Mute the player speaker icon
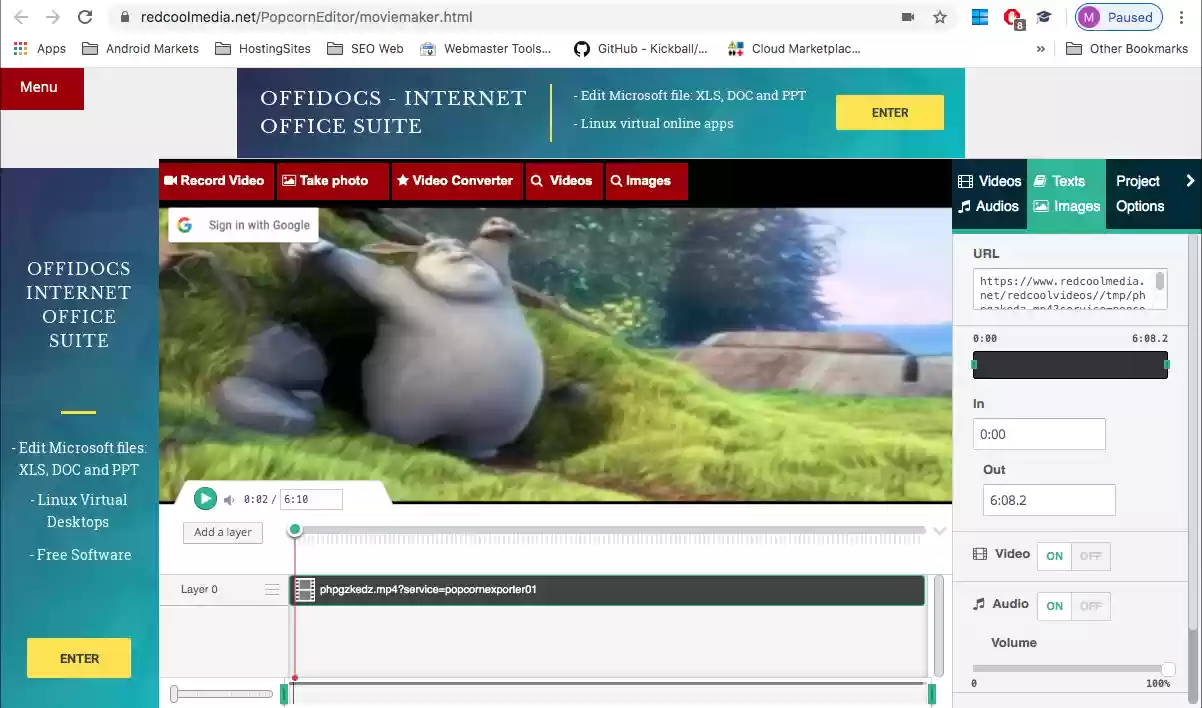Image resolution: width=1202 pixels, height=708 pixels. 229,499
